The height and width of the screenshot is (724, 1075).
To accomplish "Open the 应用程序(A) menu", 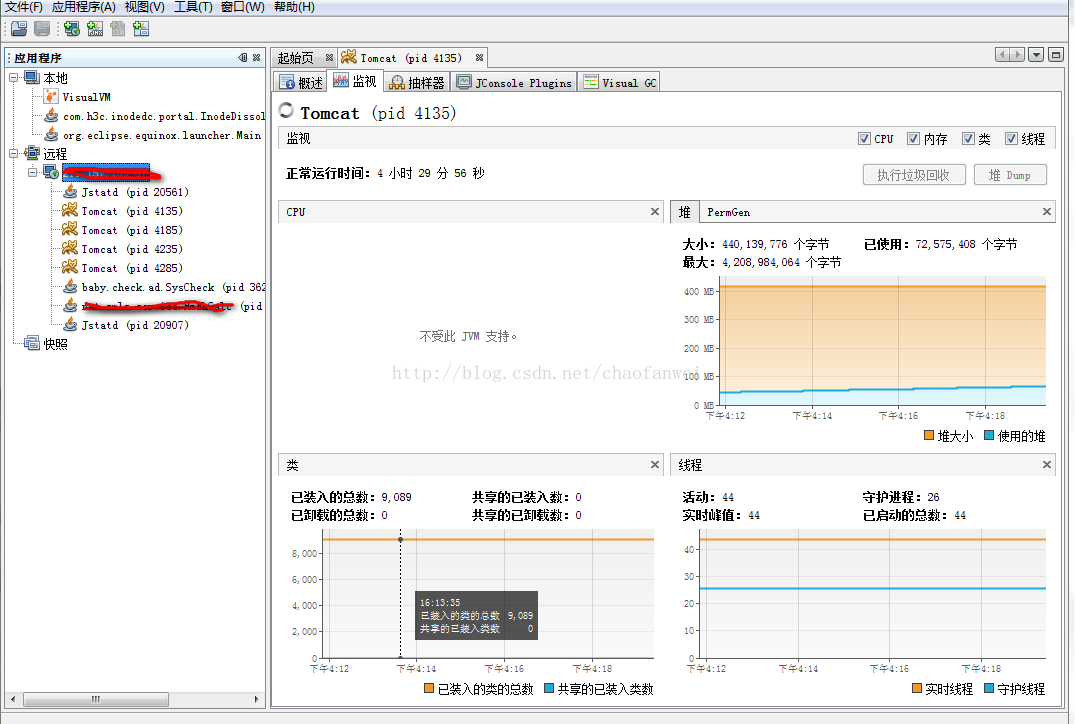I will click(84, 7).
